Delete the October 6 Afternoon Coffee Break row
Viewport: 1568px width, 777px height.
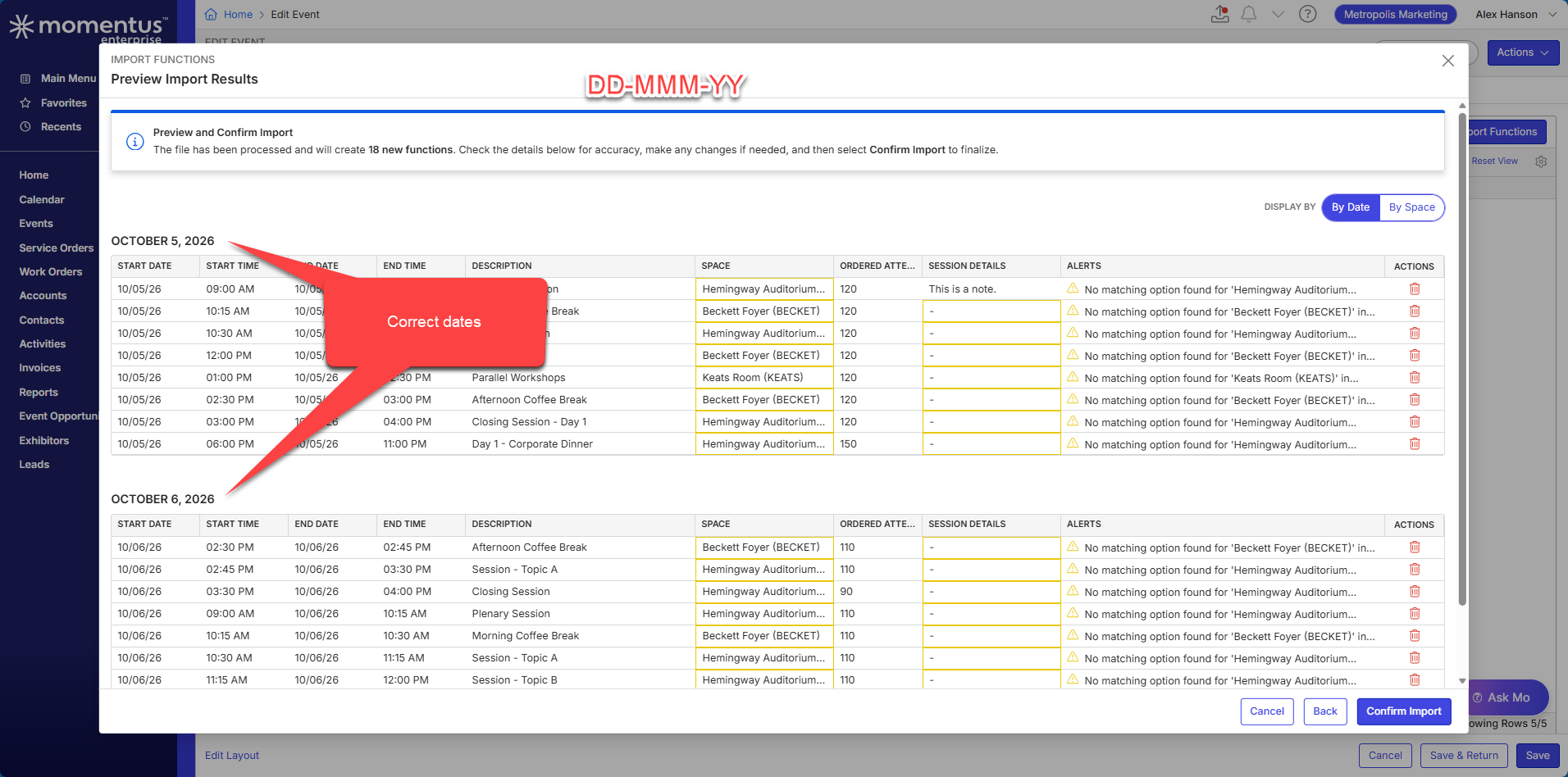pos(1415,548)
